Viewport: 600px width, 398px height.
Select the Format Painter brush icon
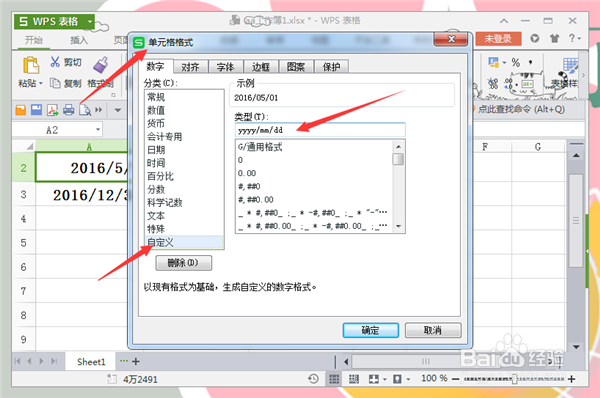(101, 65)
